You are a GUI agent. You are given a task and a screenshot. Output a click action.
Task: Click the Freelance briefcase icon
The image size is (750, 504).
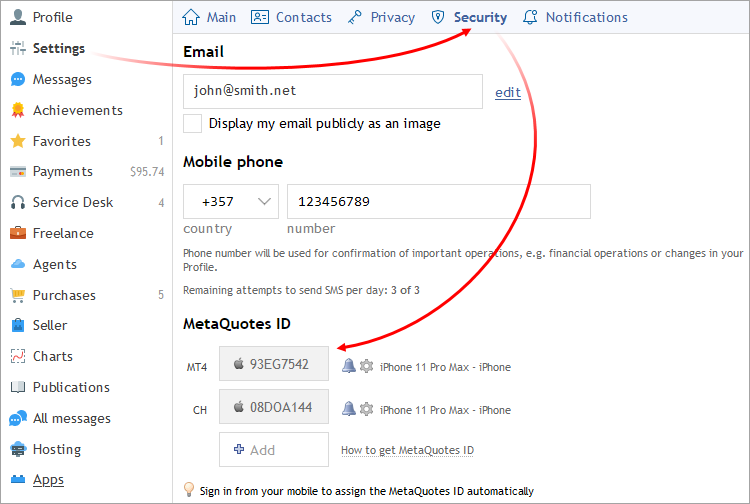pyautogui.click(x=18, y=233)
